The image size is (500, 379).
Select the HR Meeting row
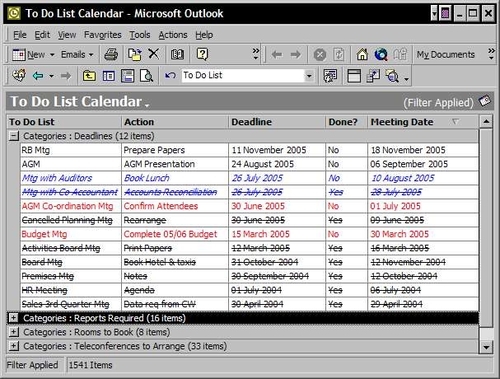click(249, 290)
